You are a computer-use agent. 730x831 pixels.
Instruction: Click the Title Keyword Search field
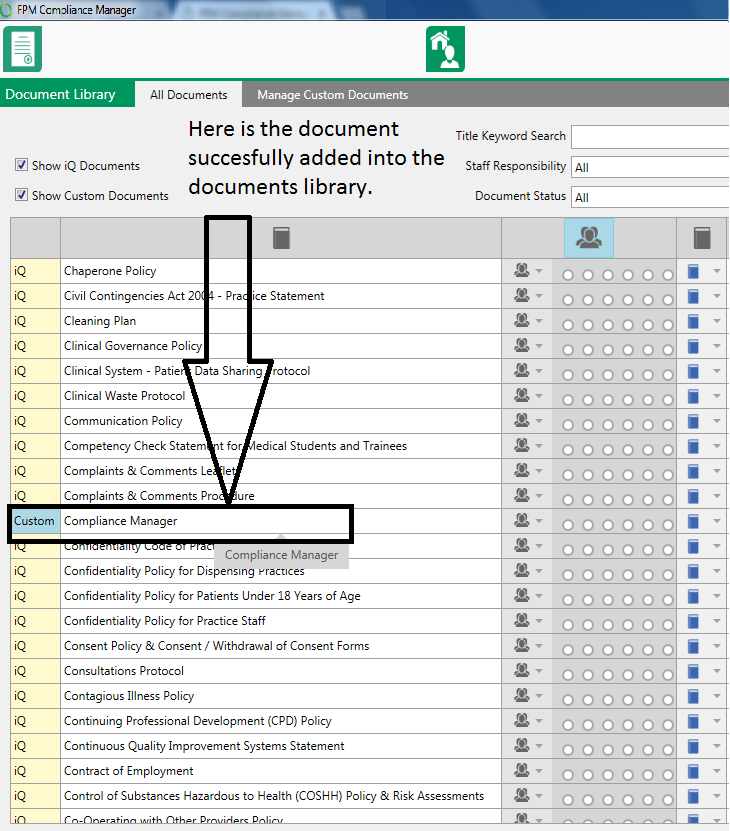coord(650,137)
